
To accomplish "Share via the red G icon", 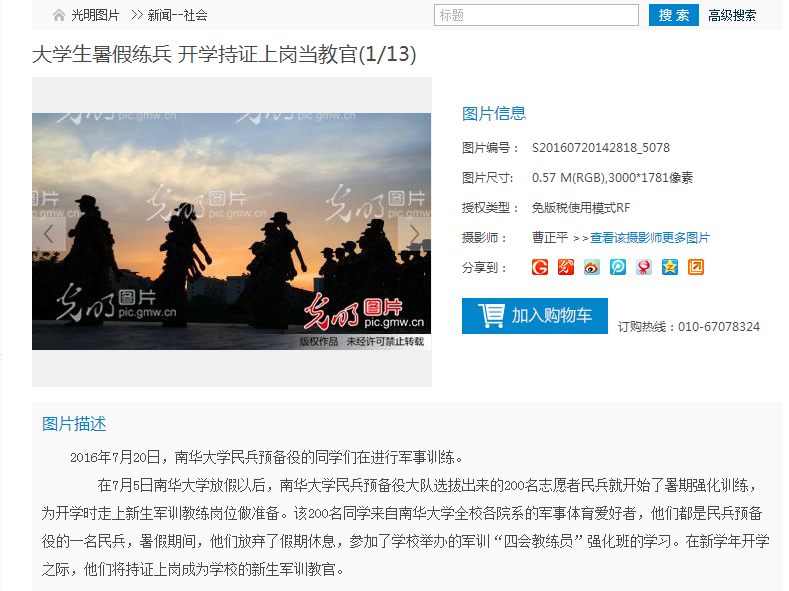I will pos(540,267).
